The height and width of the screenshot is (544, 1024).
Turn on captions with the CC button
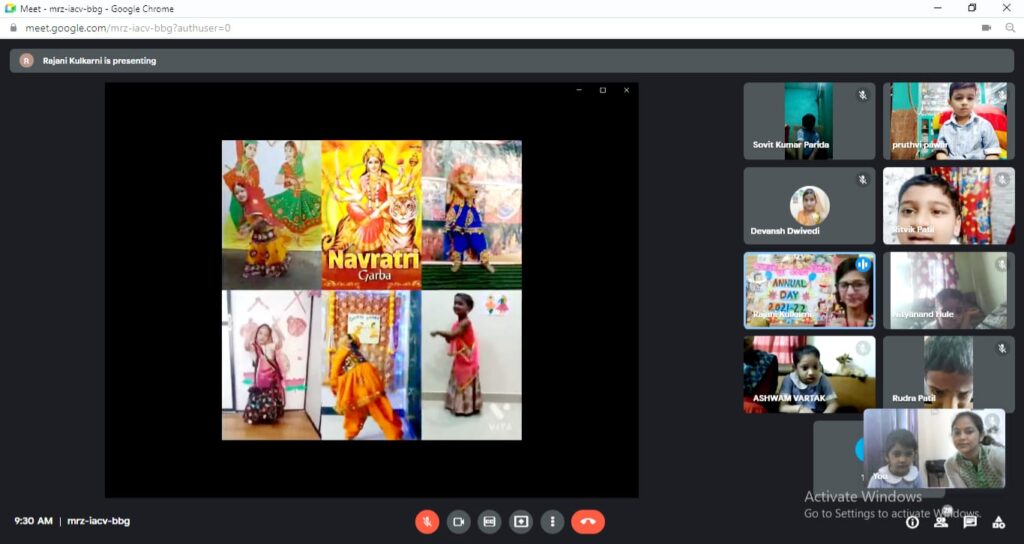click(489, 522)
